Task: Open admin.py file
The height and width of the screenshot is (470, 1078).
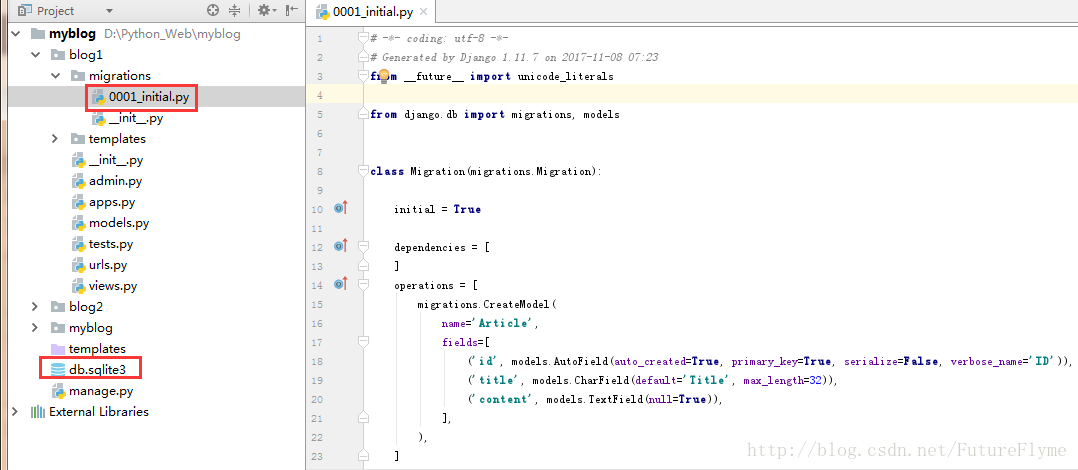Action: [116, 181]
